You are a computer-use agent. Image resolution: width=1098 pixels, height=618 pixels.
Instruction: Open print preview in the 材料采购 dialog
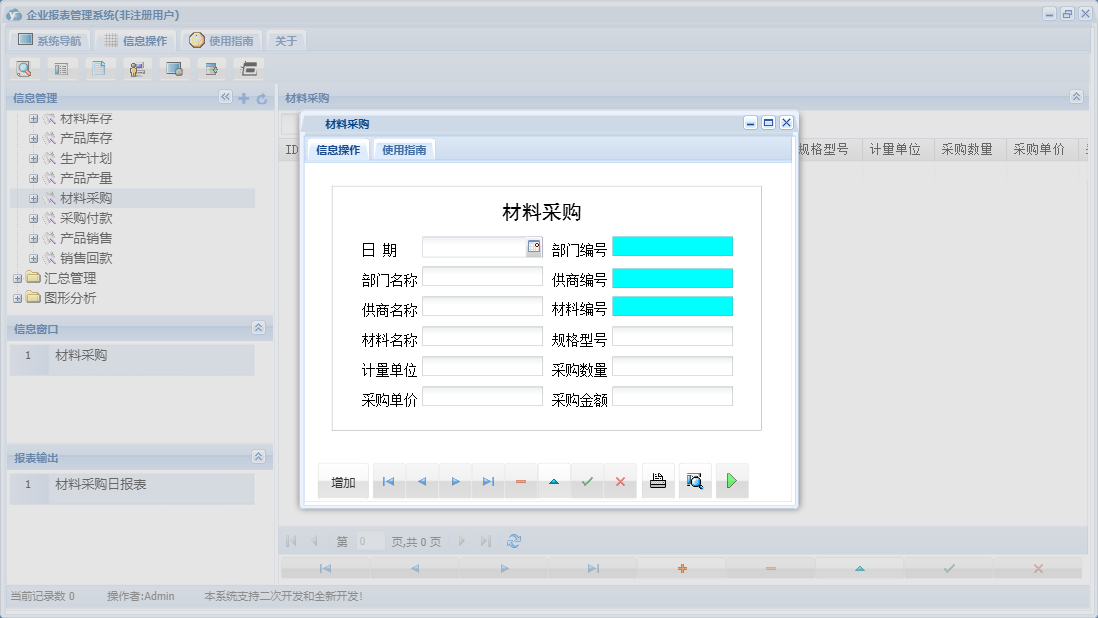click(694, 481)
